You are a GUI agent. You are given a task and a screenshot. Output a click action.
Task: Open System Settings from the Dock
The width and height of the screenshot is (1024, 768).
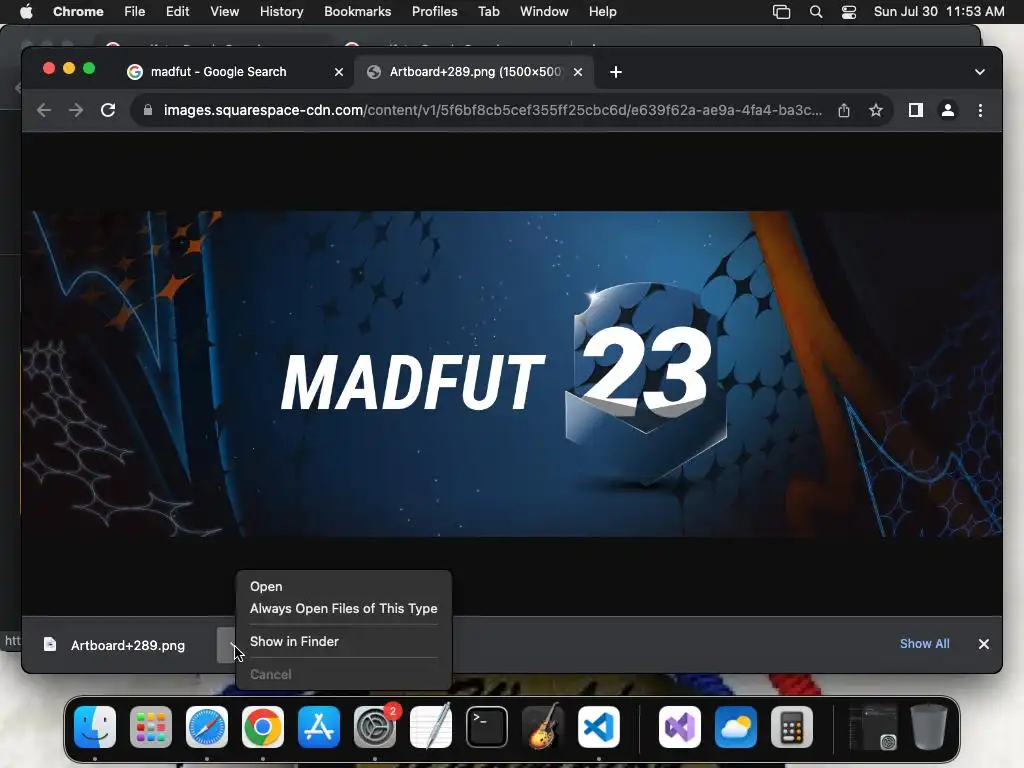click(x=375, y=727)
